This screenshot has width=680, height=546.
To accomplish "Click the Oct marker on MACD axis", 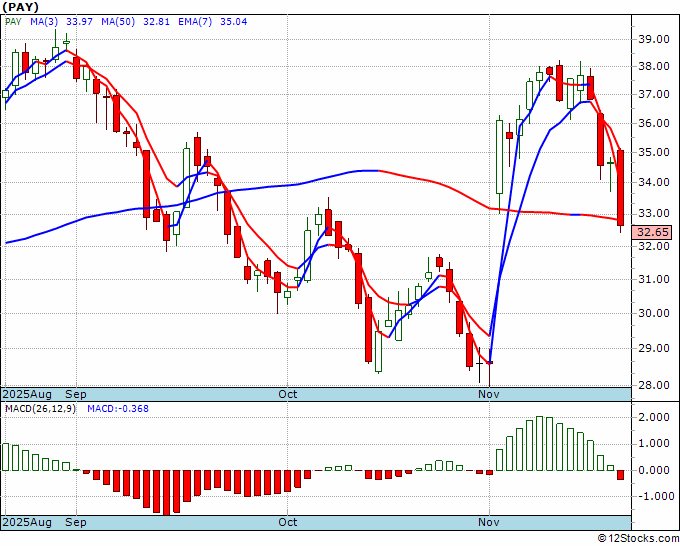I will [x=288, y=522].
